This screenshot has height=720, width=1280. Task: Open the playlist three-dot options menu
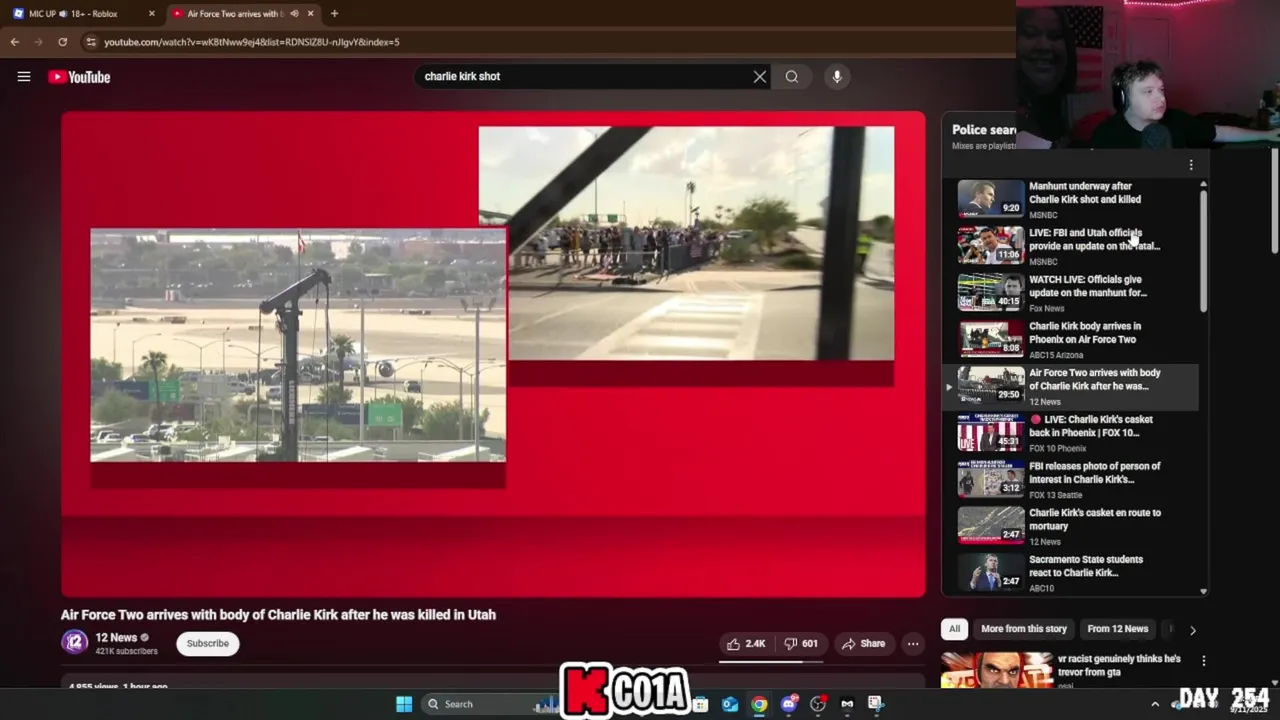1191,165
